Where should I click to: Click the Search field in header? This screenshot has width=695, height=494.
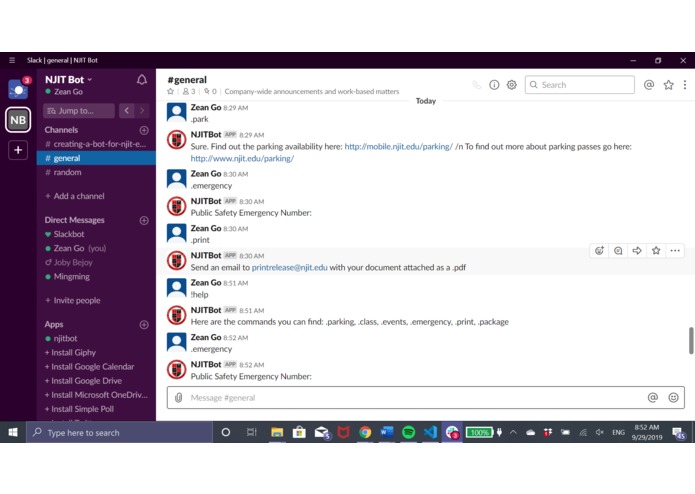tap(580, 85)
